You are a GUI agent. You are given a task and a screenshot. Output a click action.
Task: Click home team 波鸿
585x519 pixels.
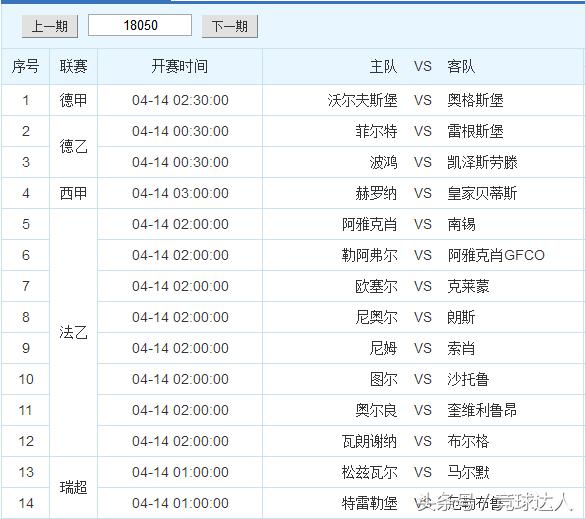click(x=384, y=162)
